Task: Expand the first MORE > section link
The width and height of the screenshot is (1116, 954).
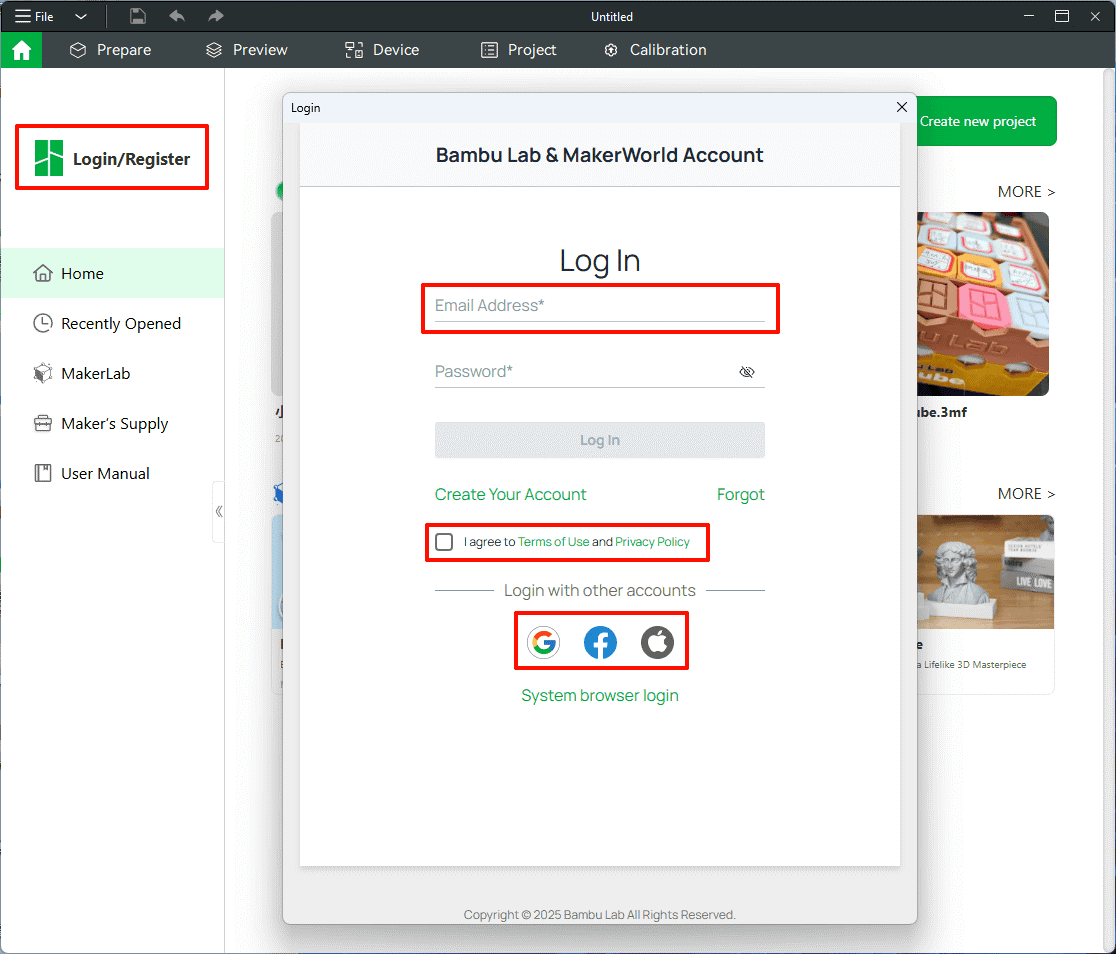Action: 1026,192
